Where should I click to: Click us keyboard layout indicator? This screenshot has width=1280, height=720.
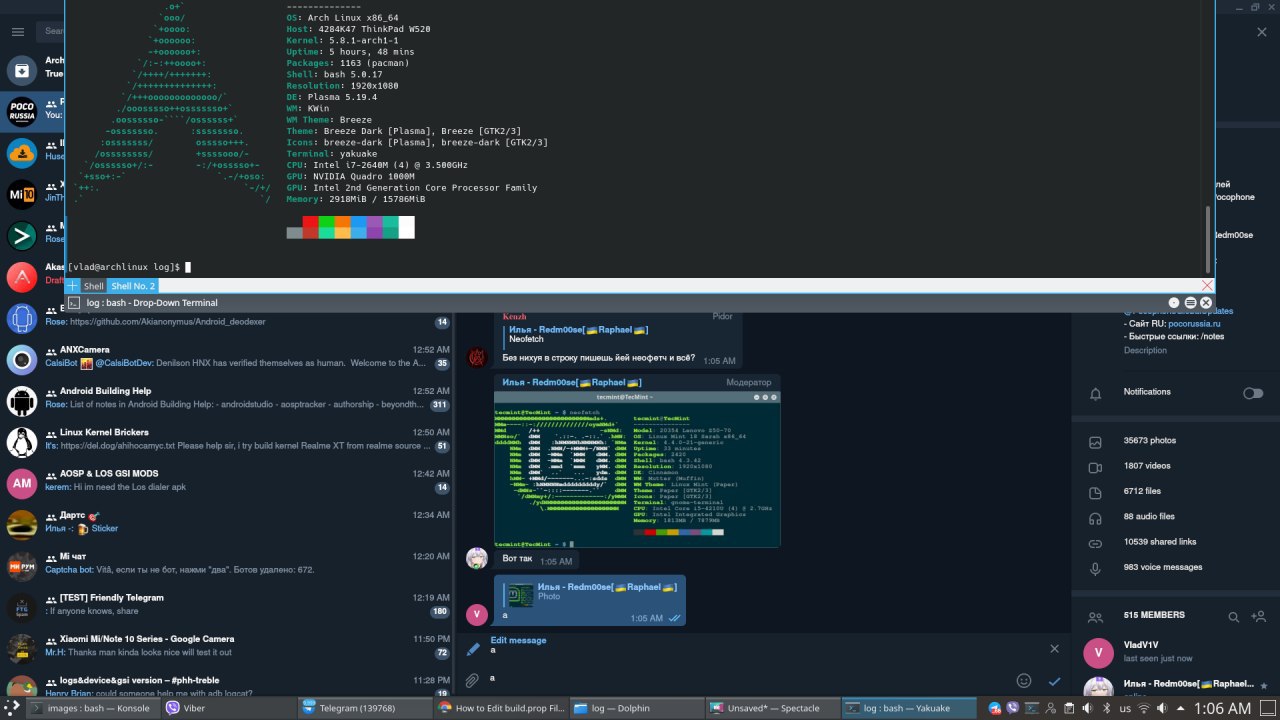coord(1126,708)
